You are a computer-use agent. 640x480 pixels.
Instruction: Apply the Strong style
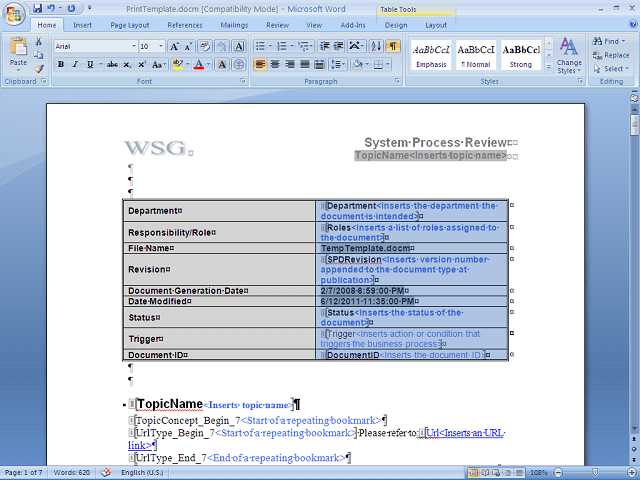521,56
